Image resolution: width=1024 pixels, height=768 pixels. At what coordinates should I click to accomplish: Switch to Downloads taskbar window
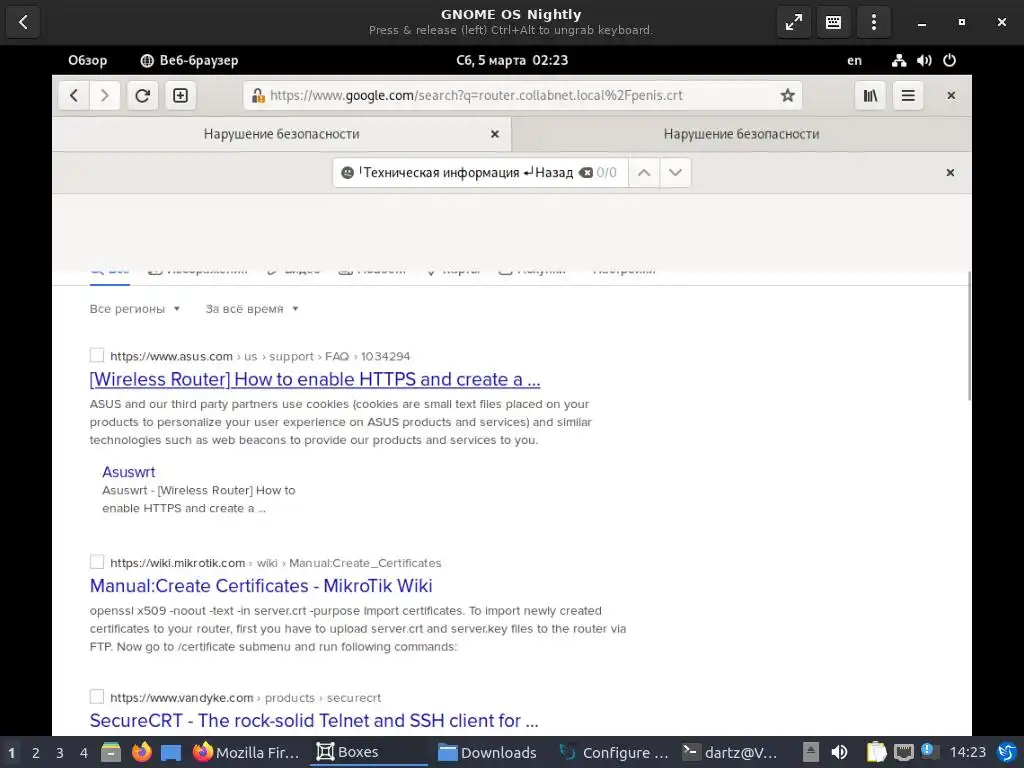(x=487, y=752)
